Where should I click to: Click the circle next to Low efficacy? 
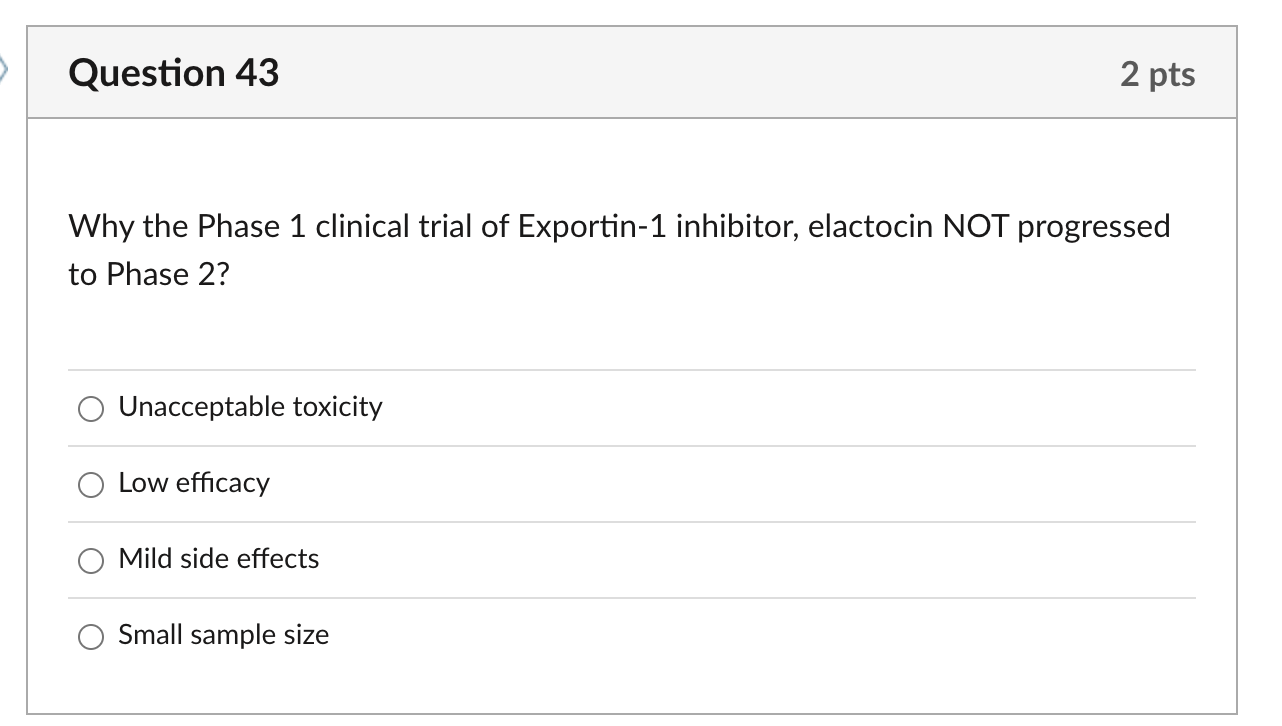[91, 484]
